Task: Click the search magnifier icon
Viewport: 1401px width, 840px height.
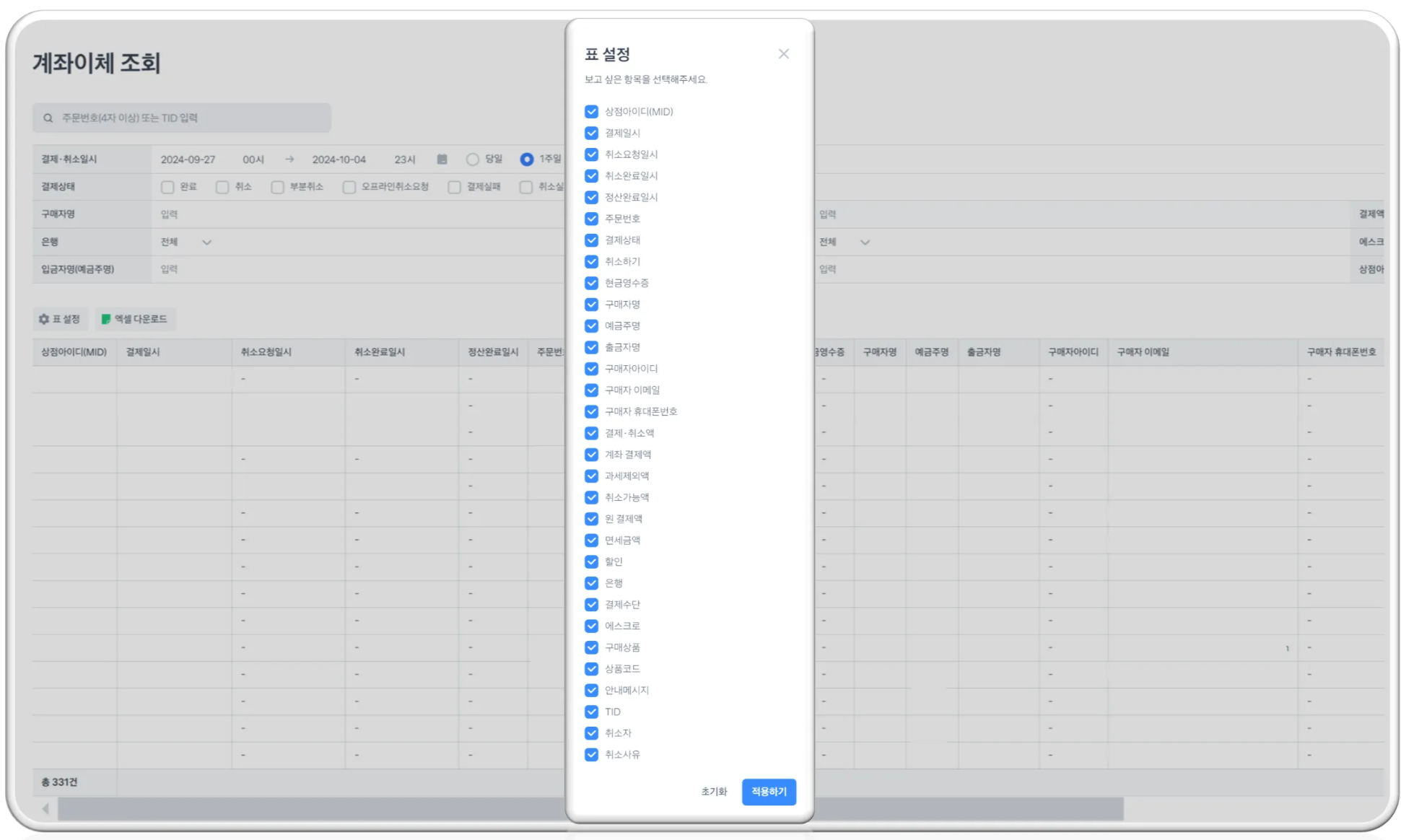Action: pyautogui.click(x=48, y=118)
